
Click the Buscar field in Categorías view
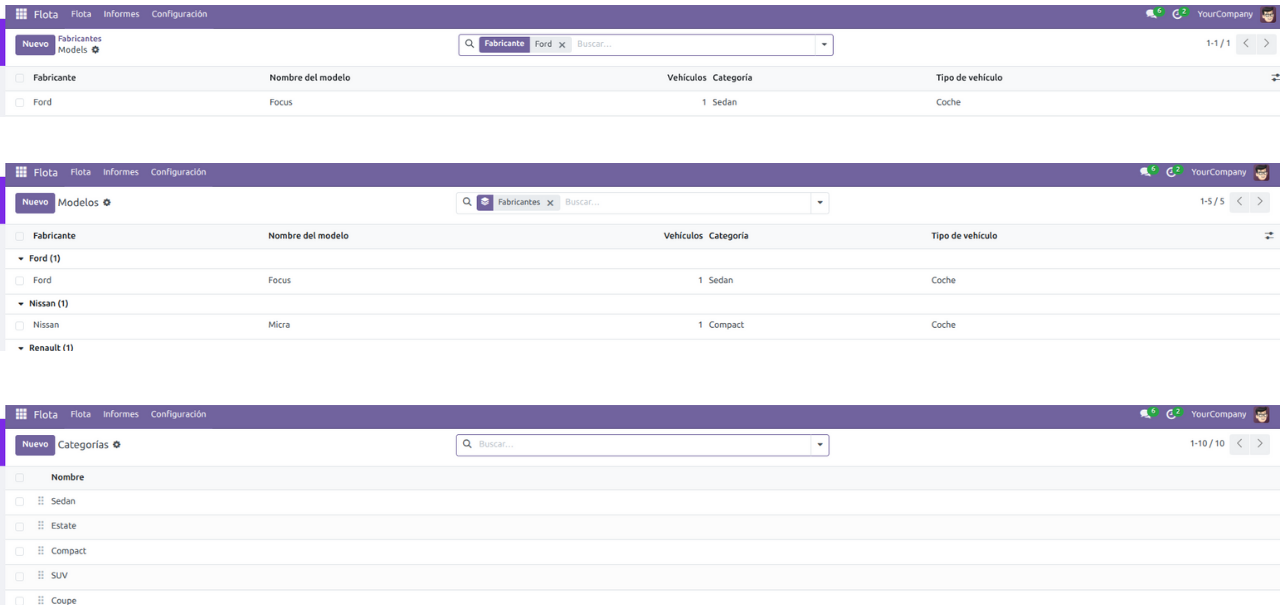640,444
